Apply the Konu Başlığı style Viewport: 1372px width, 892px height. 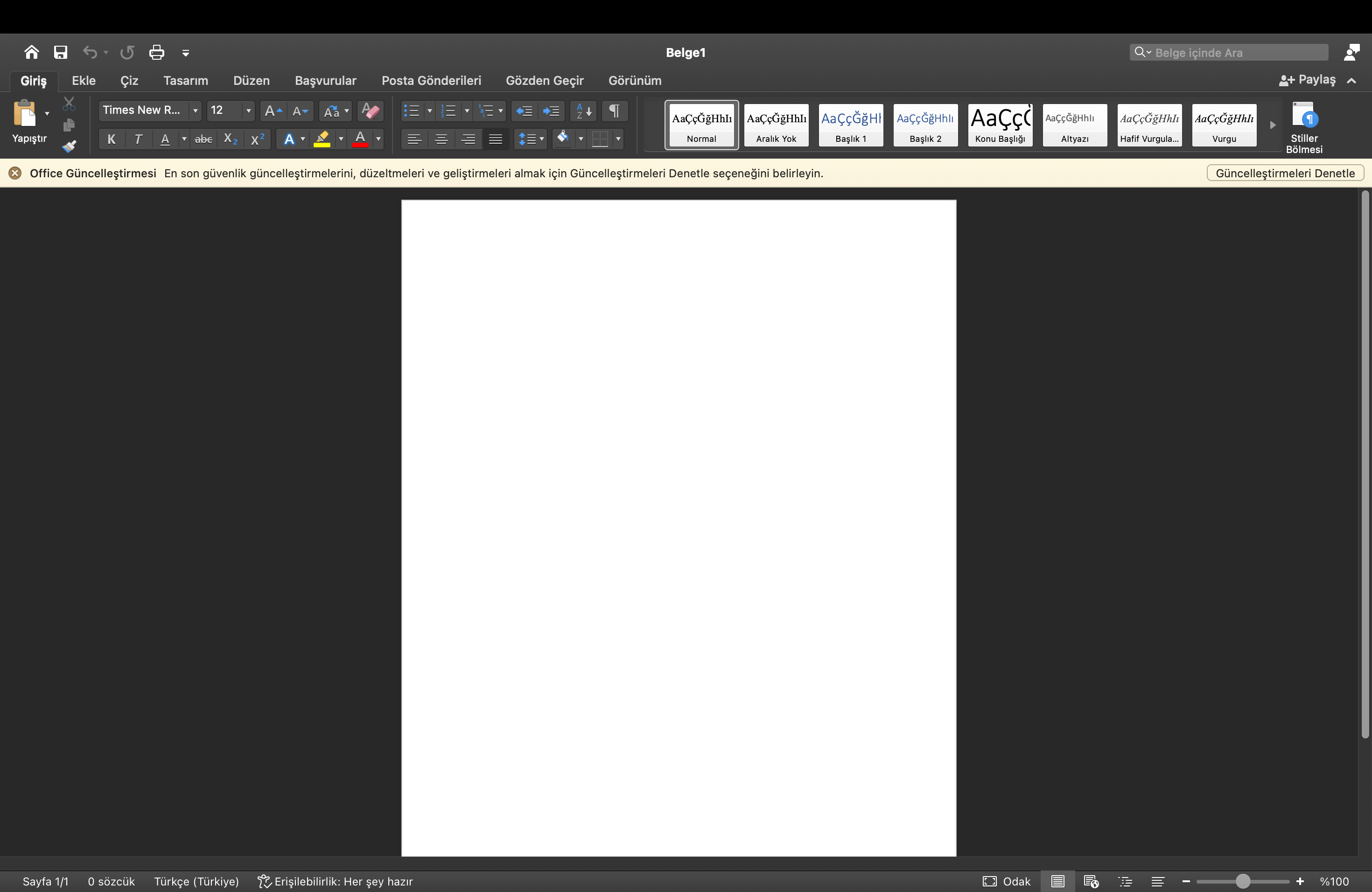[x=1000, y=125]
